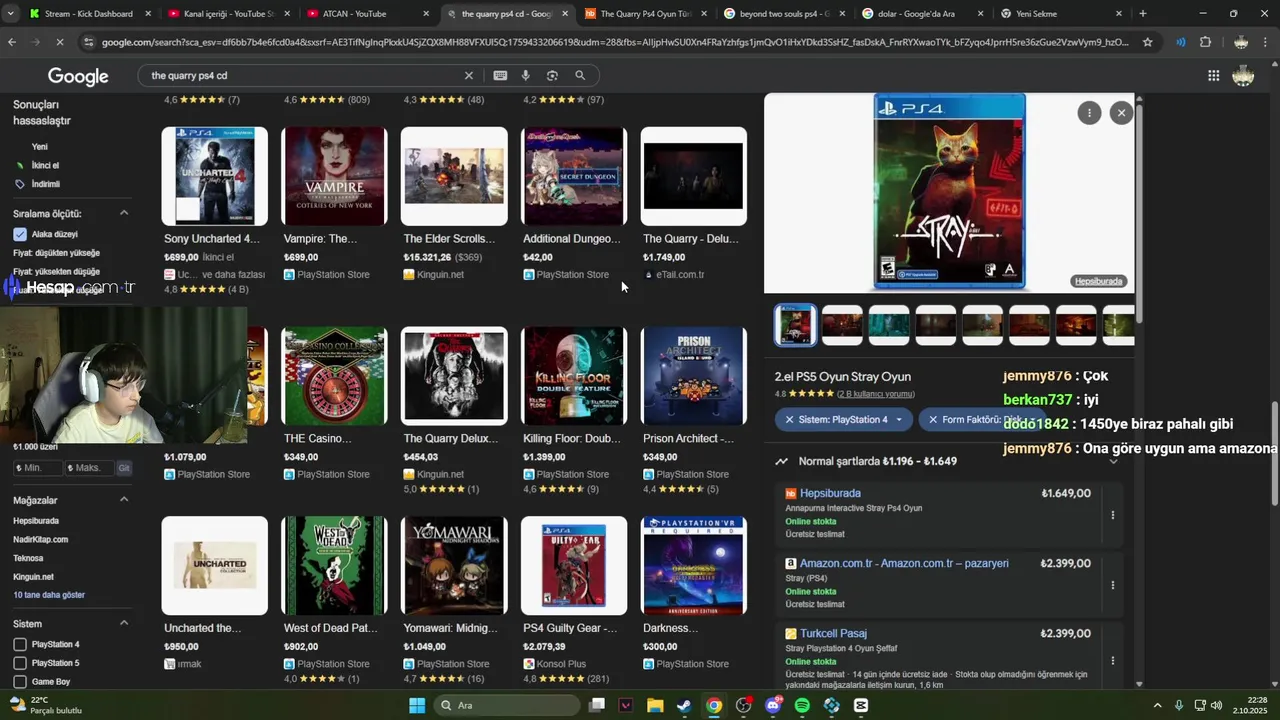Screen dimensions: 1280x720
Task: Click the Min. price input field
Action: coord(37,468)
